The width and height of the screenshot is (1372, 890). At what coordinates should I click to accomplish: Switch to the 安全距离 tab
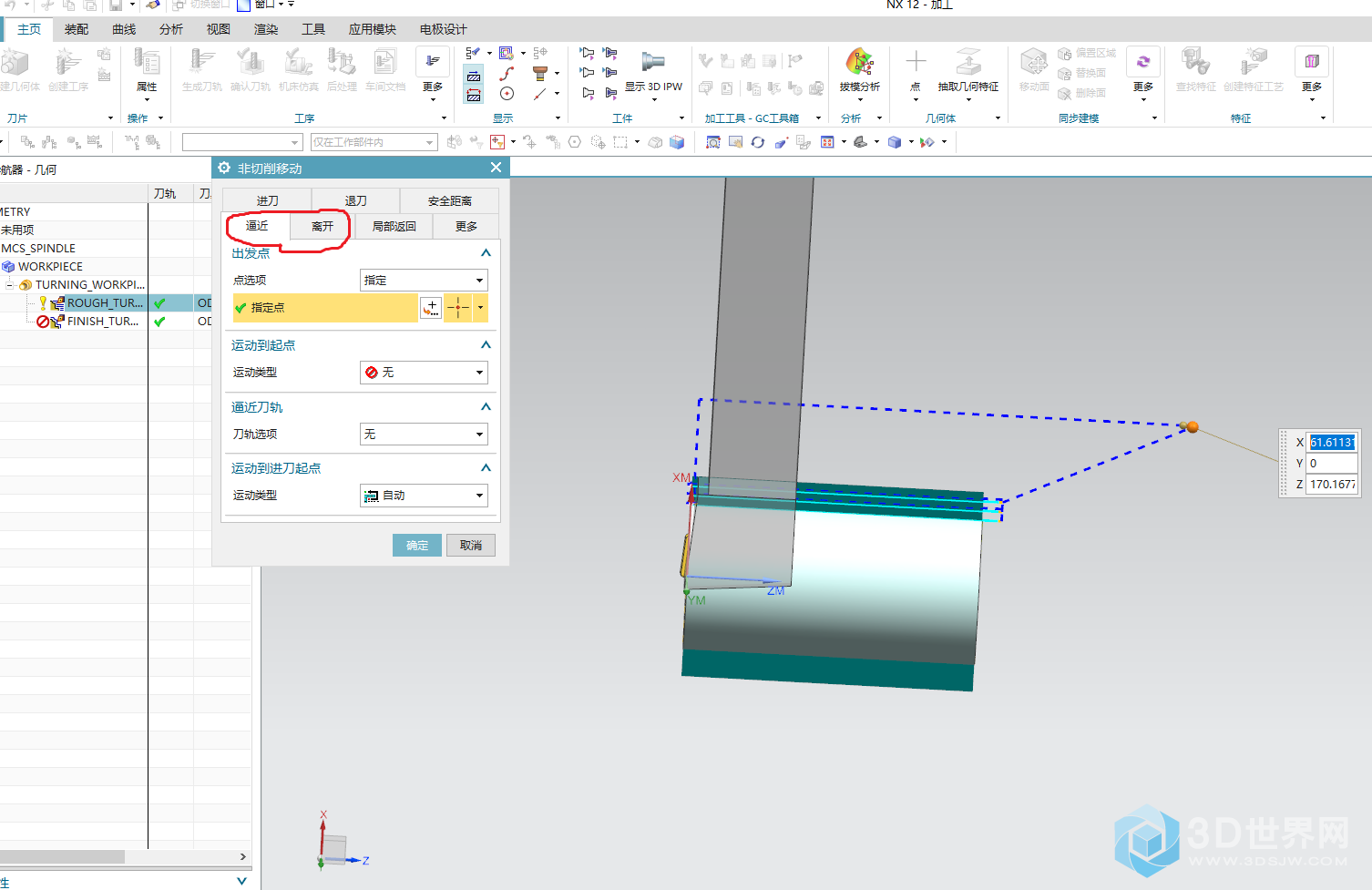pyautogui.click(x=449, y=200)
